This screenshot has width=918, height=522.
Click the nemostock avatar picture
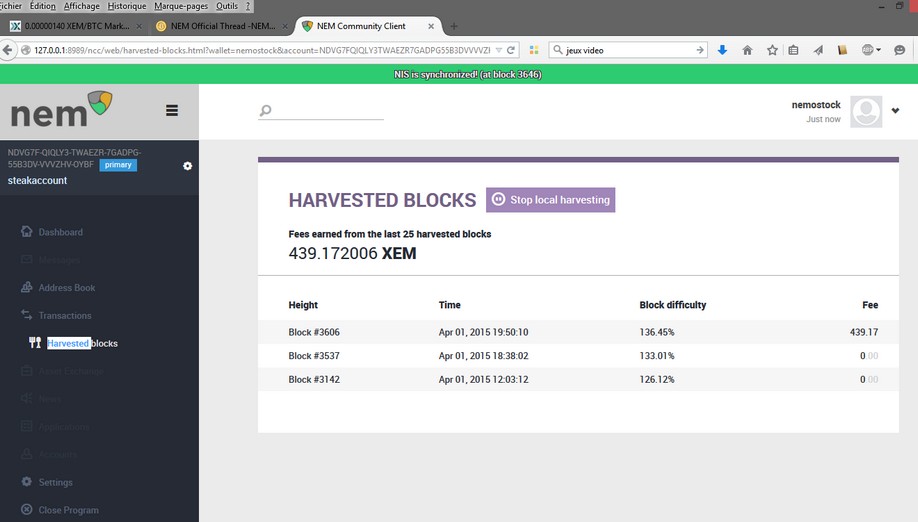click(866, 111)
